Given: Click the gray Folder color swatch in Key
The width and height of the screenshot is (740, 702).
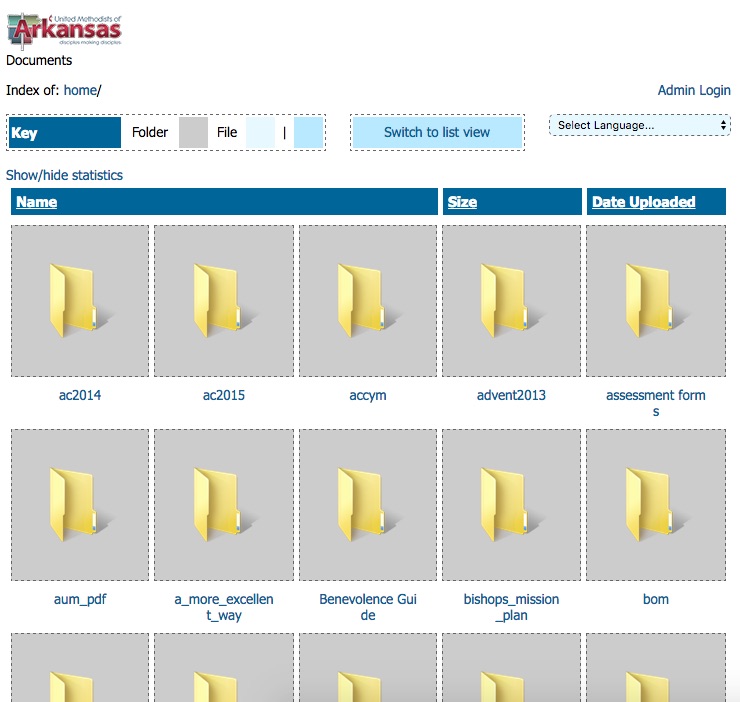Looking at the screenshot, I should click(x=193, y=132).
